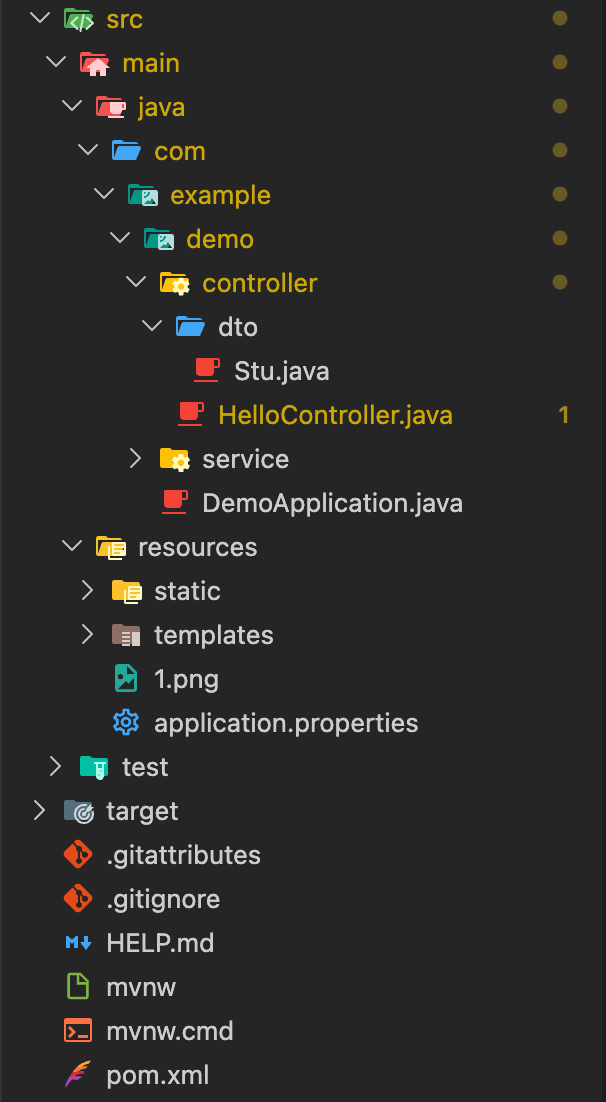Image resolution: width=606 pixels, height=1102 pixels.
Task: Click the target folder icon
Action: pyautogui.click(x=78, y=811)
